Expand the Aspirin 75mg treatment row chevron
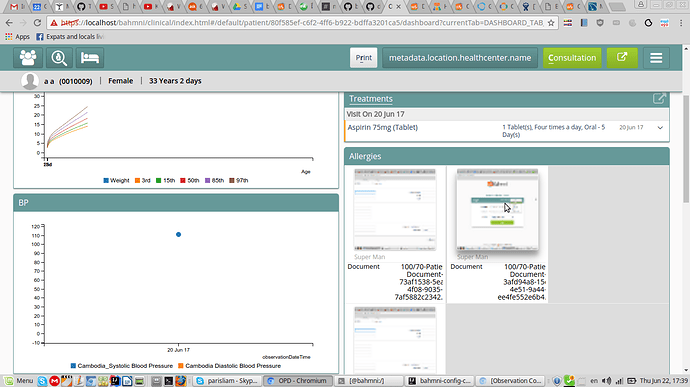 (x=660, y=128)
